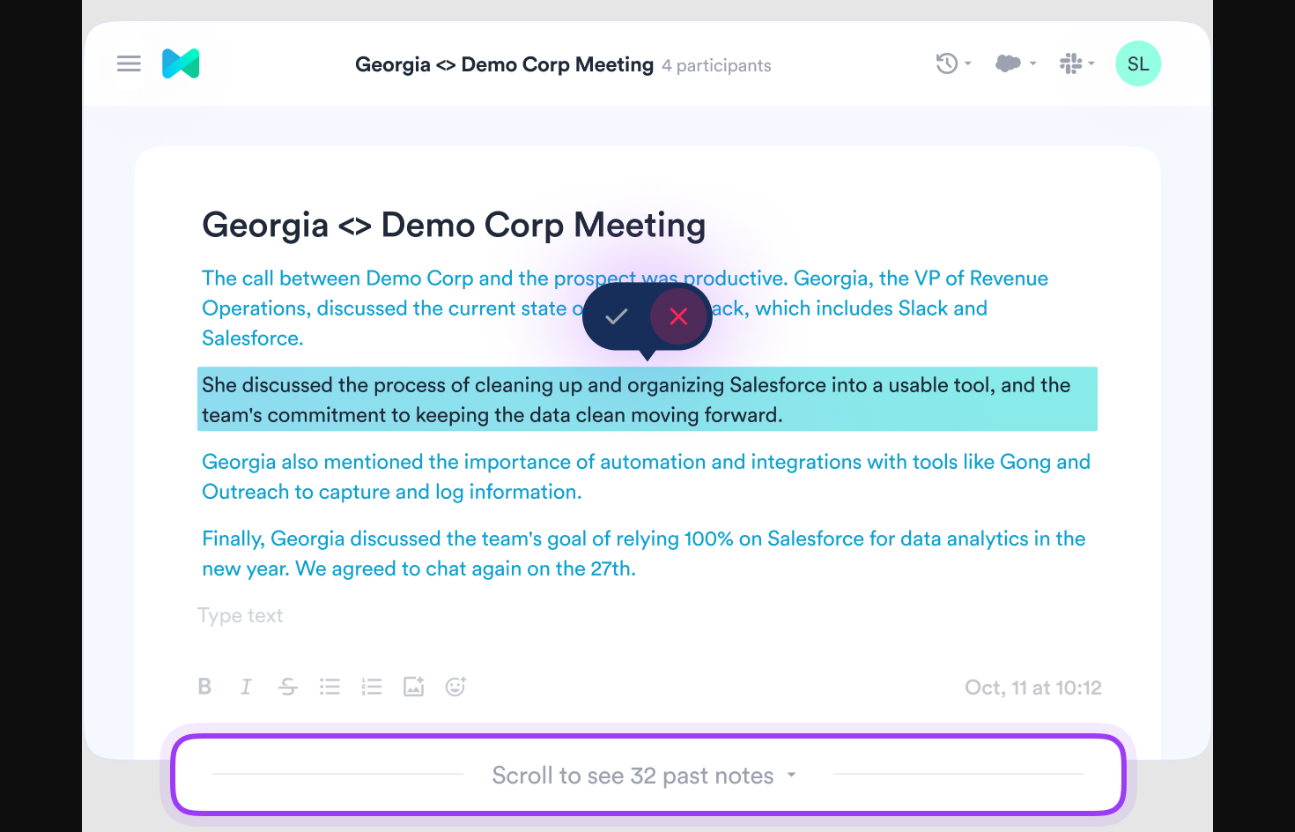Expand "Scroll to see 32 past notes"

tap(645, 776)
